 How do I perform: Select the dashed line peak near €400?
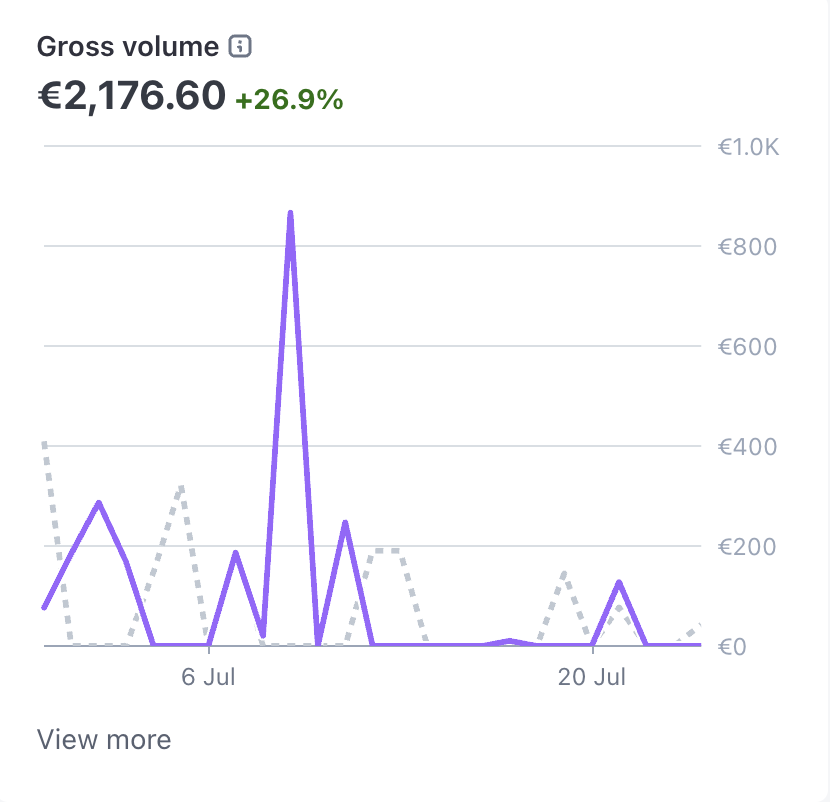[x=44, y=440]
